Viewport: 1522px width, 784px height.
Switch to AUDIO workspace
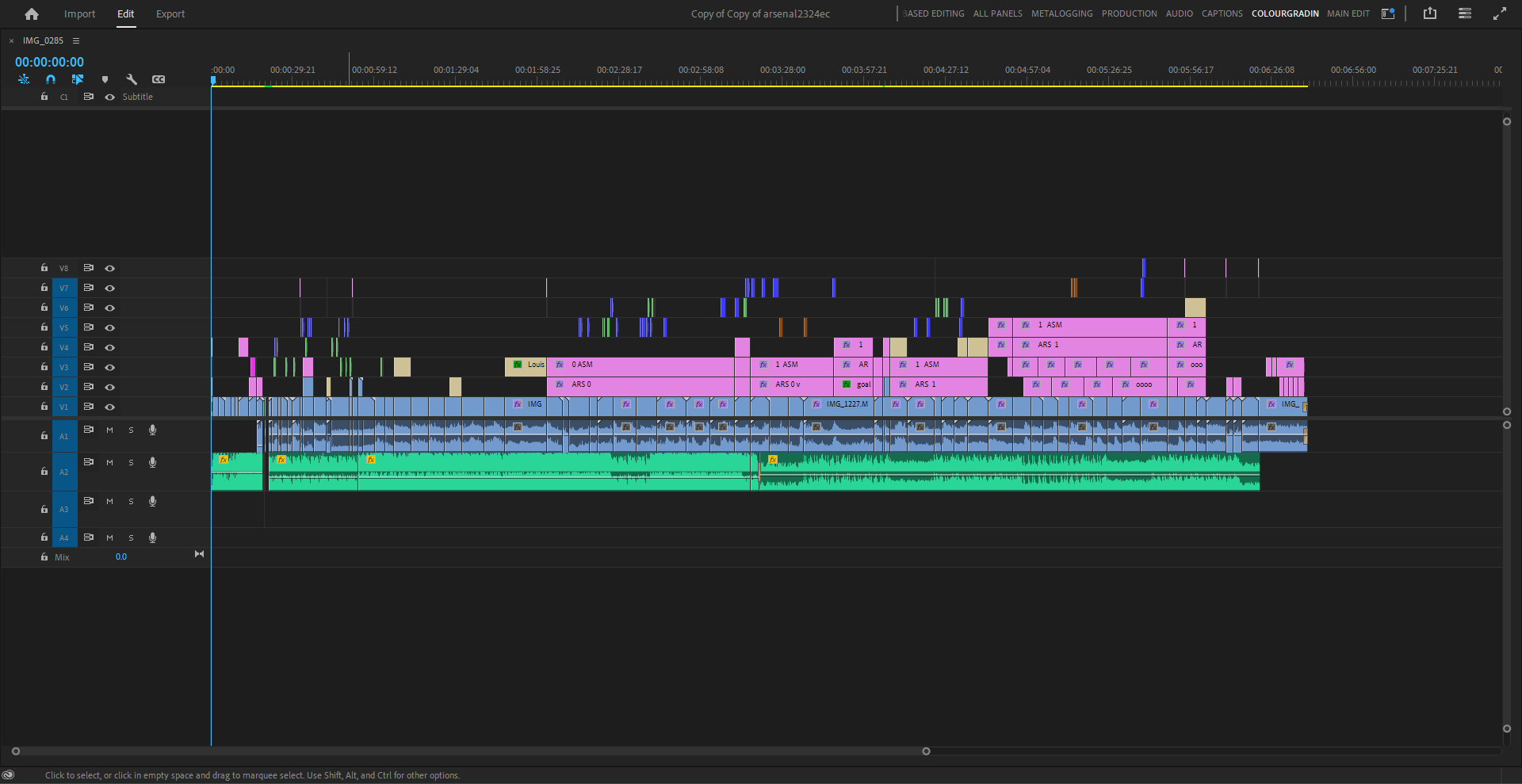pyautogui.click(x=1179, y=13)
